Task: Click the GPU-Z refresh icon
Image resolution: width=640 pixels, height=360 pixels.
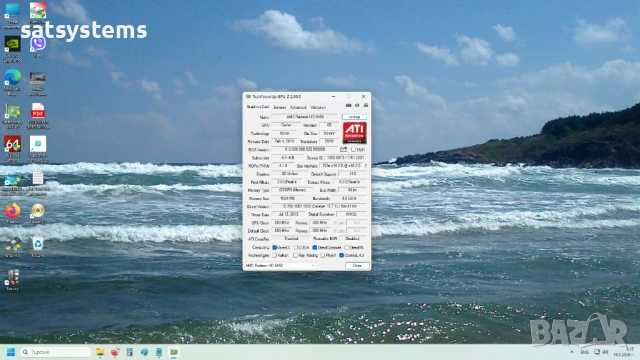Action: pyautogui.click(x=357, y=106)
